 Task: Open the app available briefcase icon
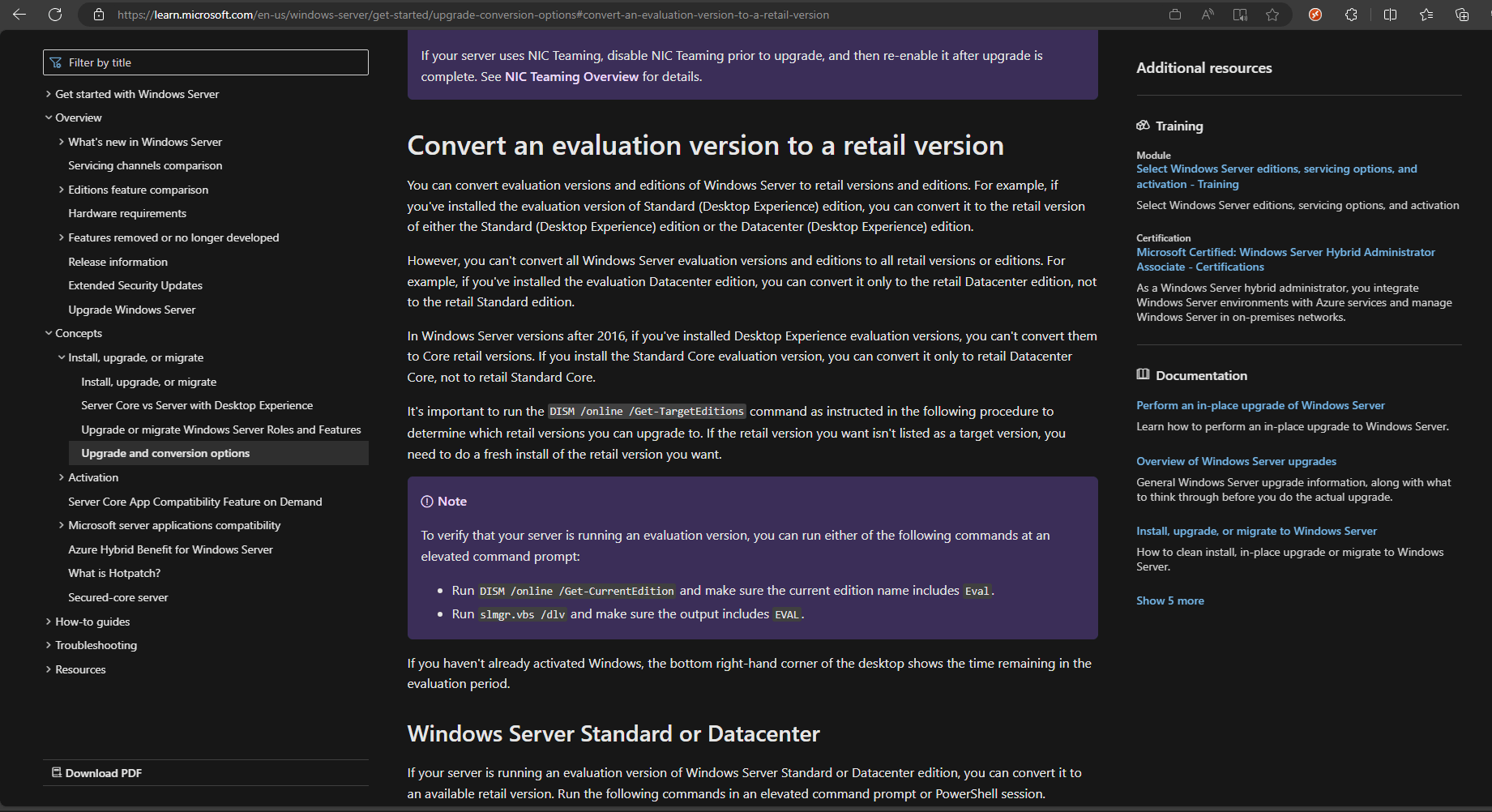(x=1175, y=15)
